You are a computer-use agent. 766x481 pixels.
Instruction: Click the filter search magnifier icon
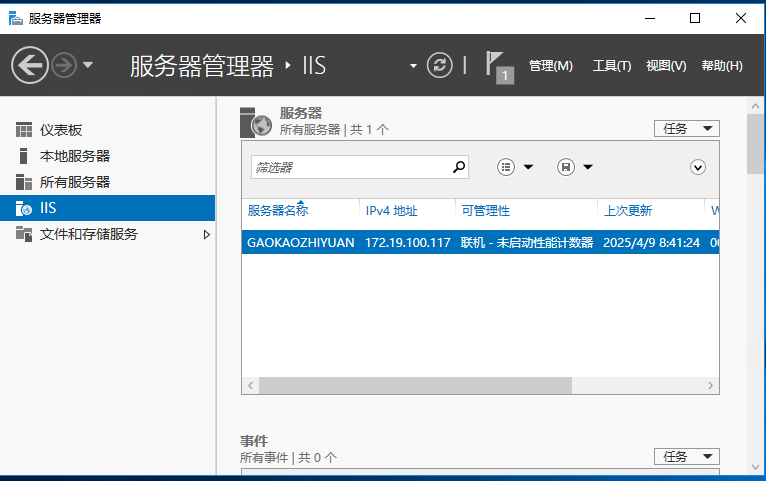tap(459, 167)
